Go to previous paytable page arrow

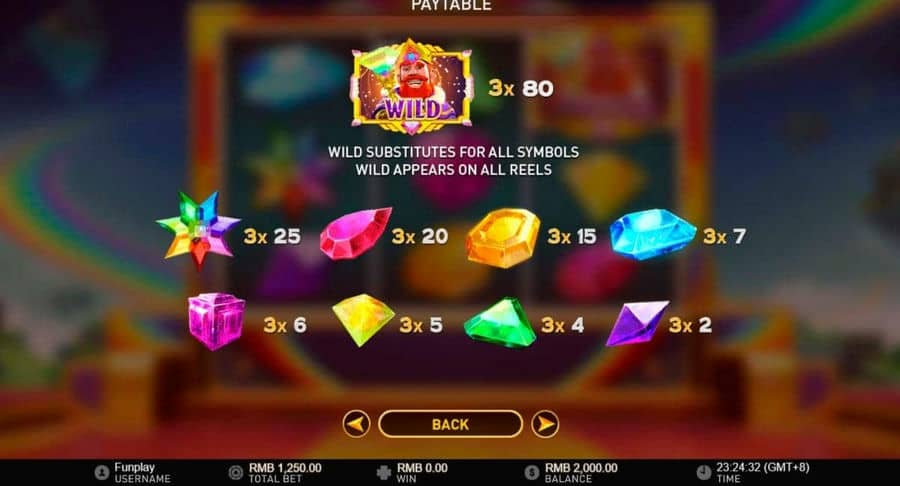coord(356,424)
